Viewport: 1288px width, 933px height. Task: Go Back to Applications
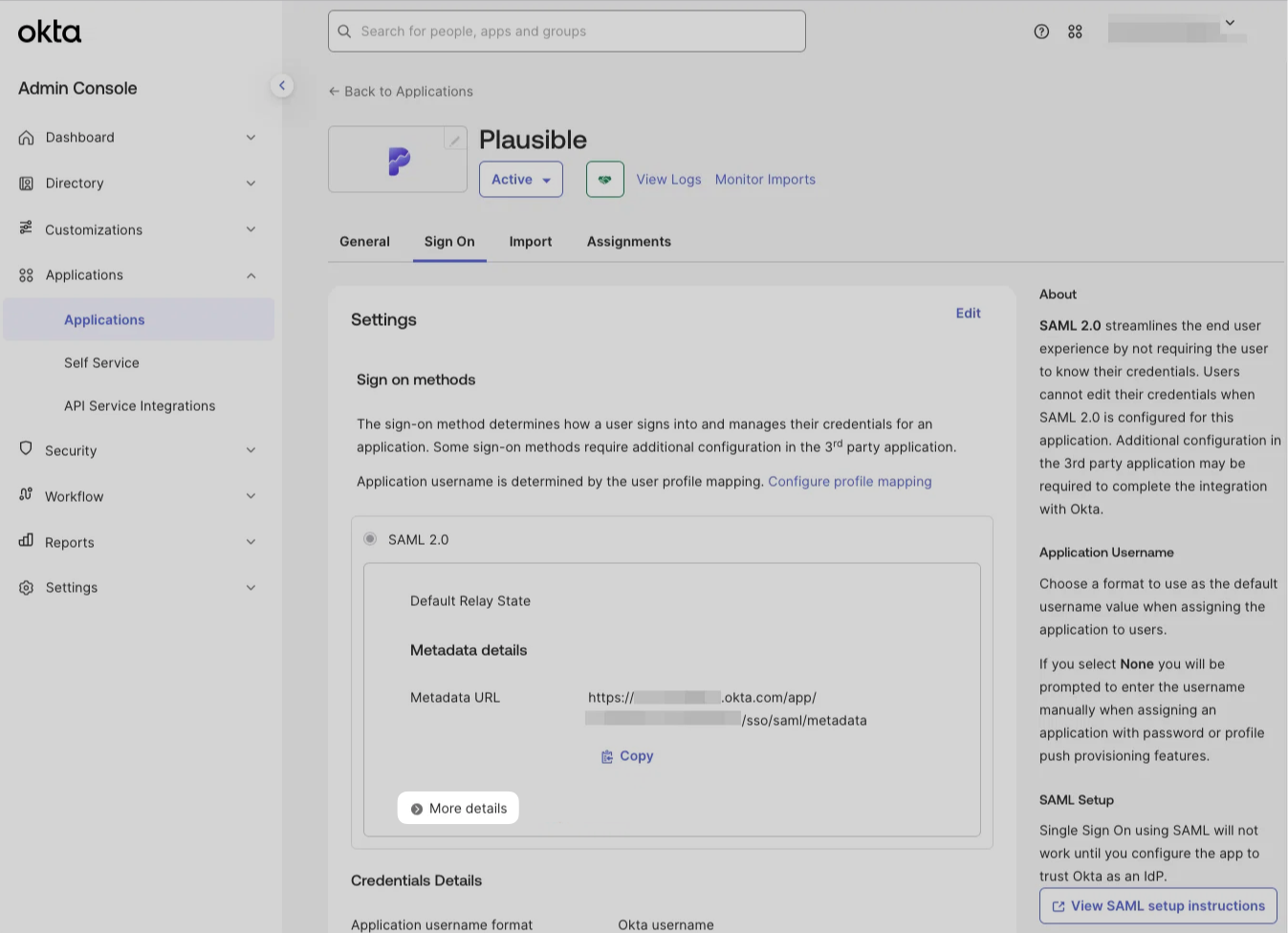tap(401, 92)
